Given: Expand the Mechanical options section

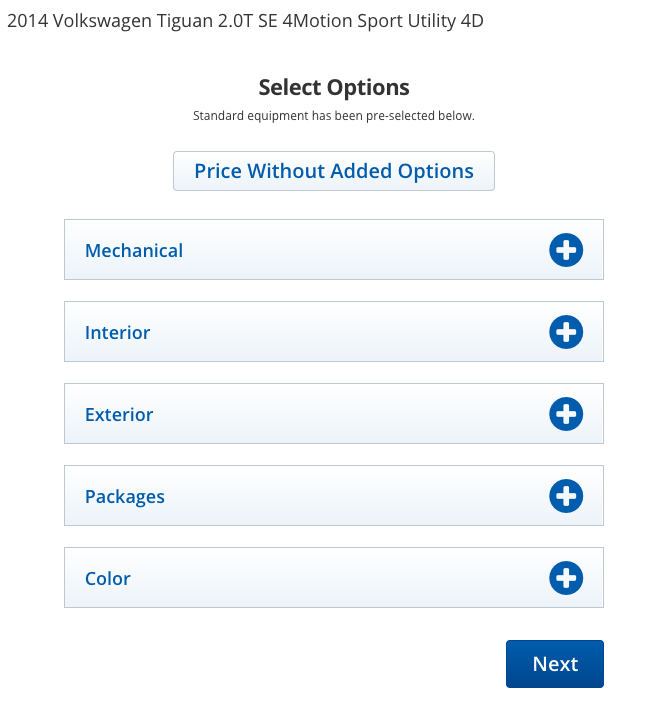Looking at the screenshot, I should (334, 249).
